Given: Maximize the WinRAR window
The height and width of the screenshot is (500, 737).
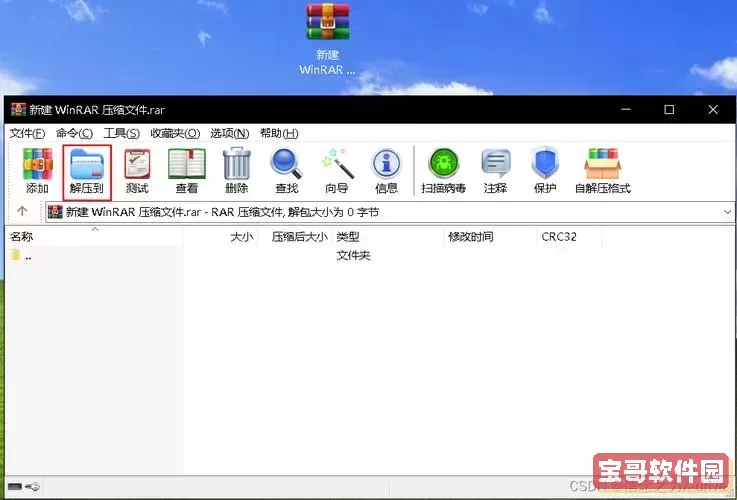Looking at the screenshot, I should point(669,109).
